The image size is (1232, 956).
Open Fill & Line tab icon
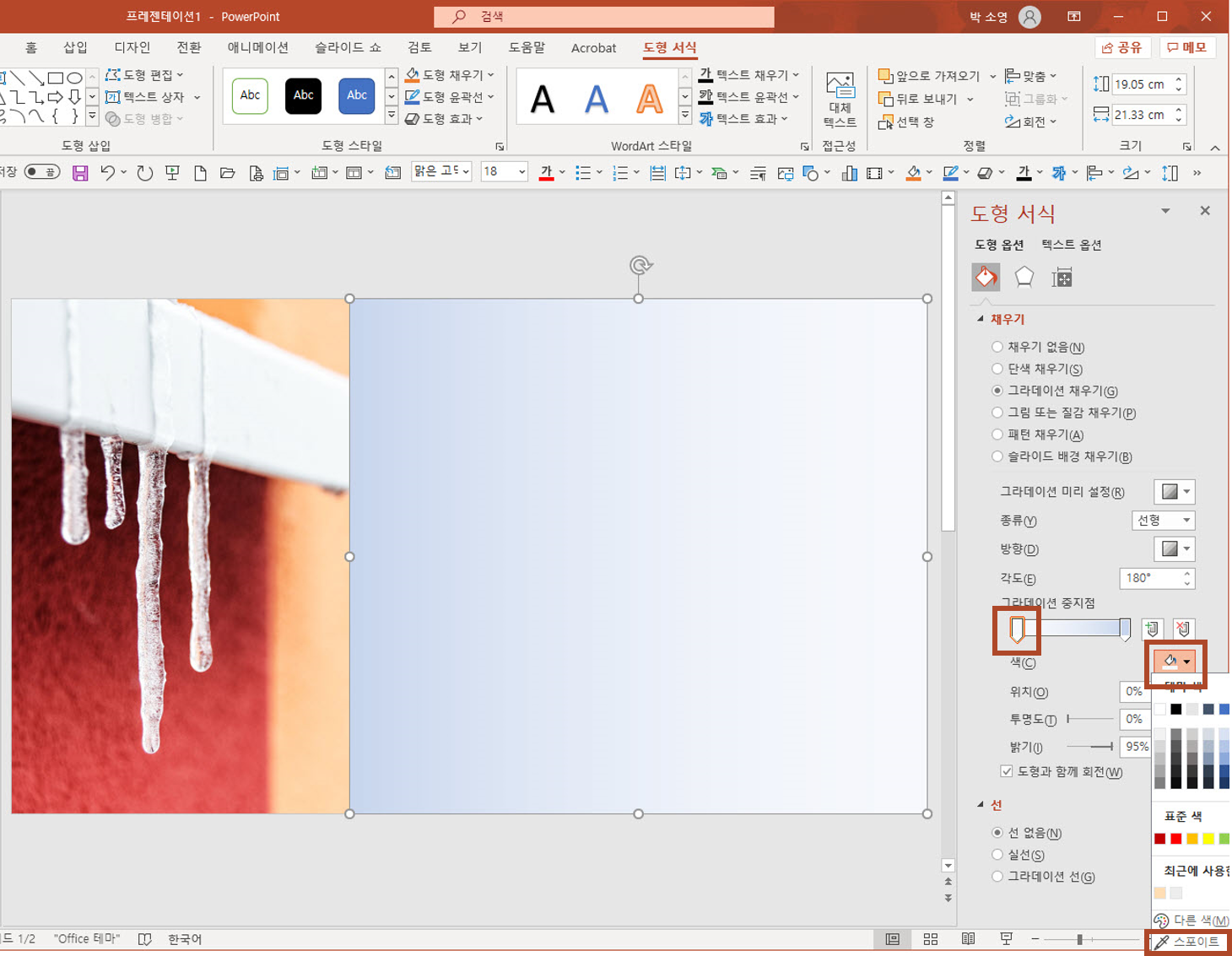click(x=986, y=277)
